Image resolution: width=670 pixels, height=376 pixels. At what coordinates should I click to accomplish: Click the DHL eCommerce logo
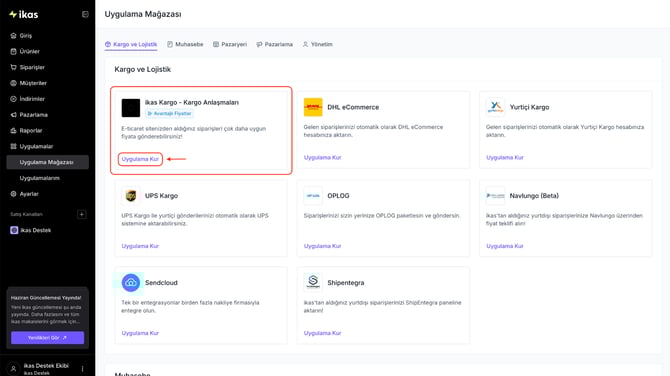(x=313, y=107)
